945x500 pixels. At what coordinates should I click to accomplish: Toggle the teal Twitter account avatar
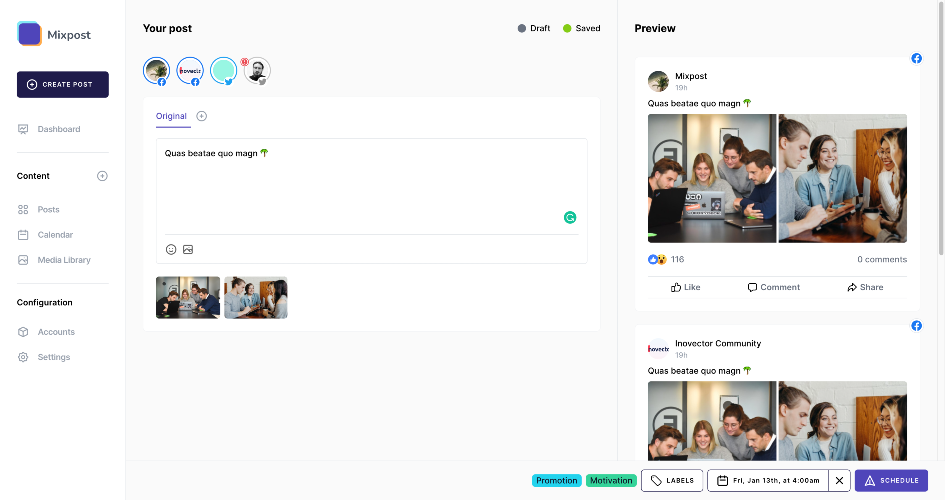[x=224, y=71]
